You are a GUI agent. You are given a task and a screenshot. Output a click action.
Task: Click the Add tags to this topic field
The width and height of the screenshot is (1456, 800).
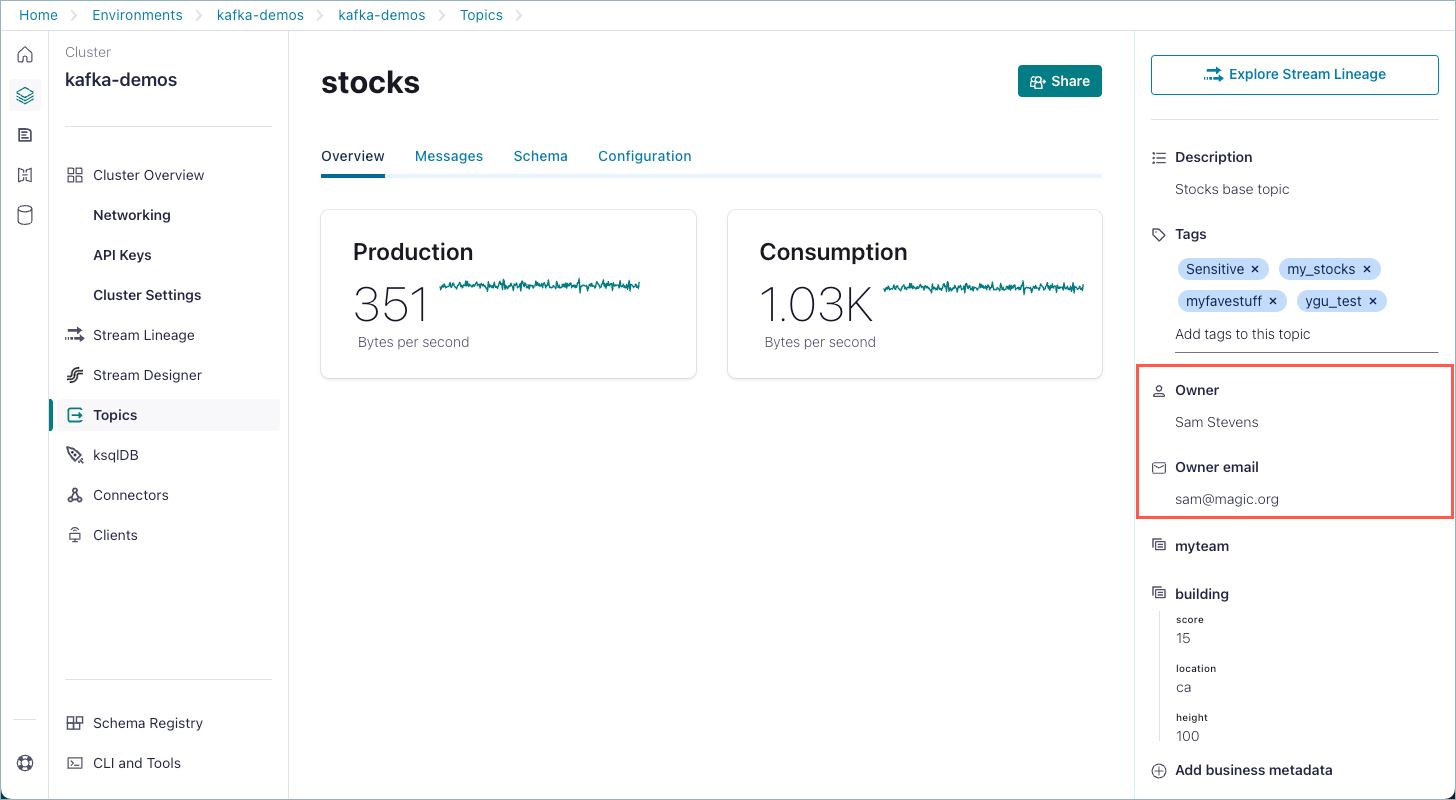[1300, 334]
